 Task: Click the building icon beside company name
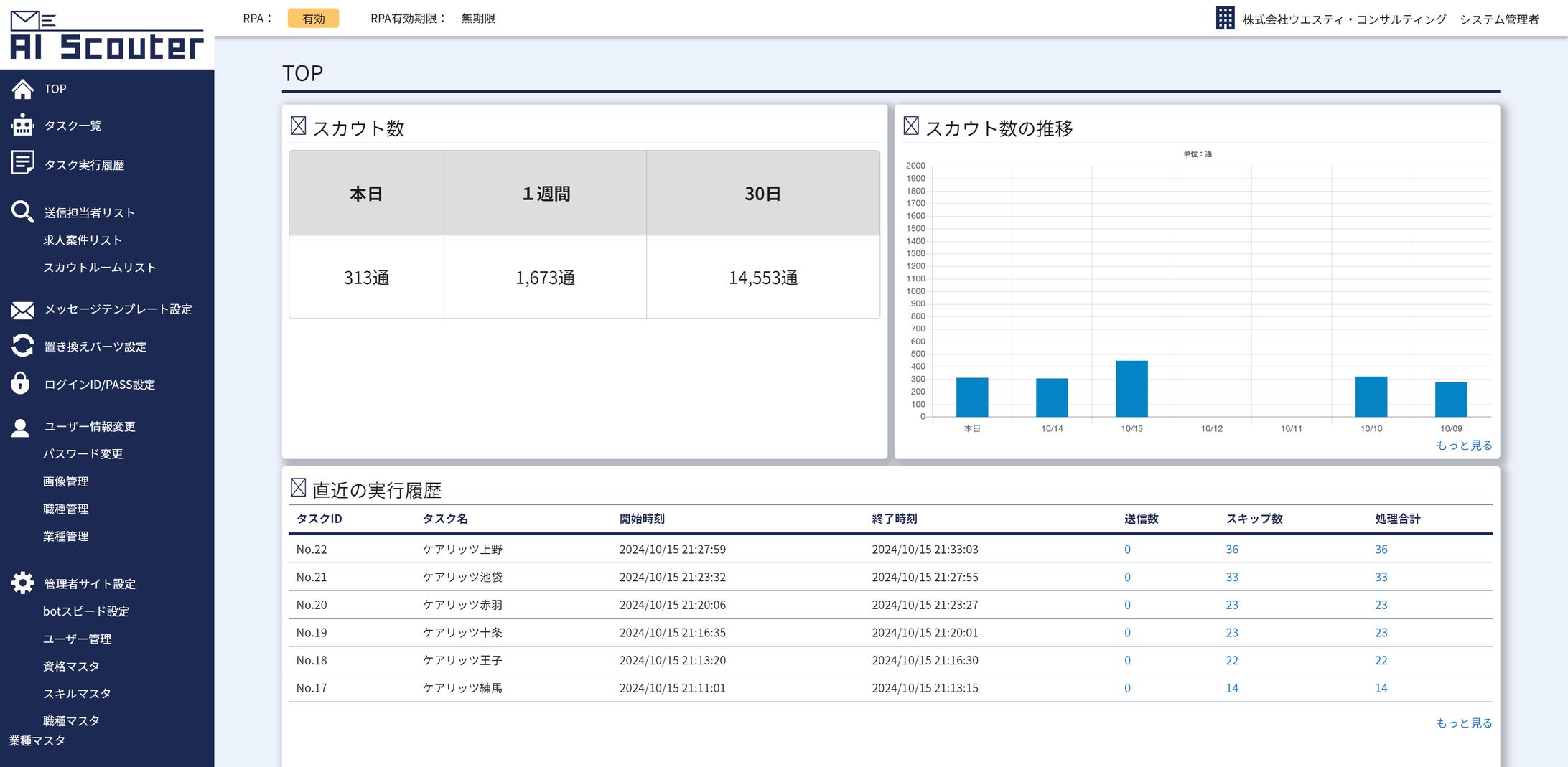click(x=1225, y=18)
